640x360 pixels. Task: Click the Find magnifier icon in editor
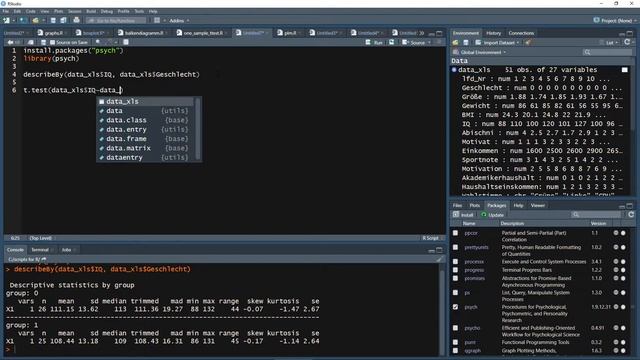[x=98, y=42]
